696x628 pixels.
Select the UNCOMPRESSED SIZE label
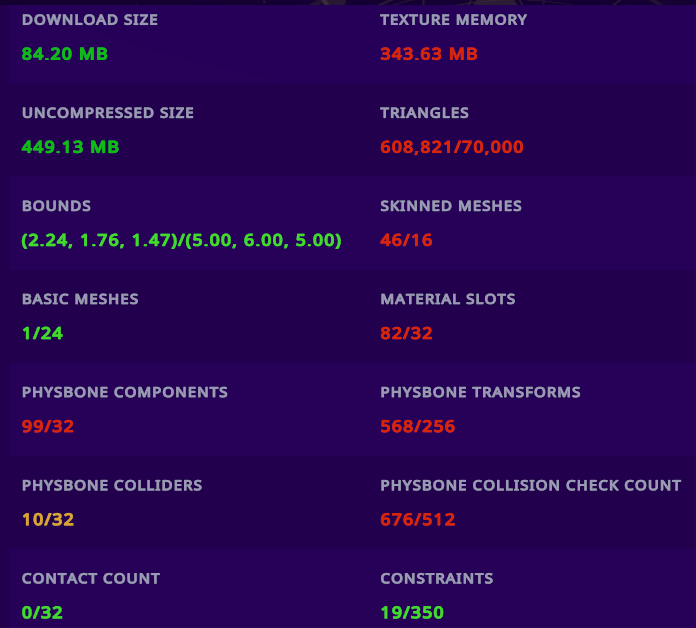108,113
